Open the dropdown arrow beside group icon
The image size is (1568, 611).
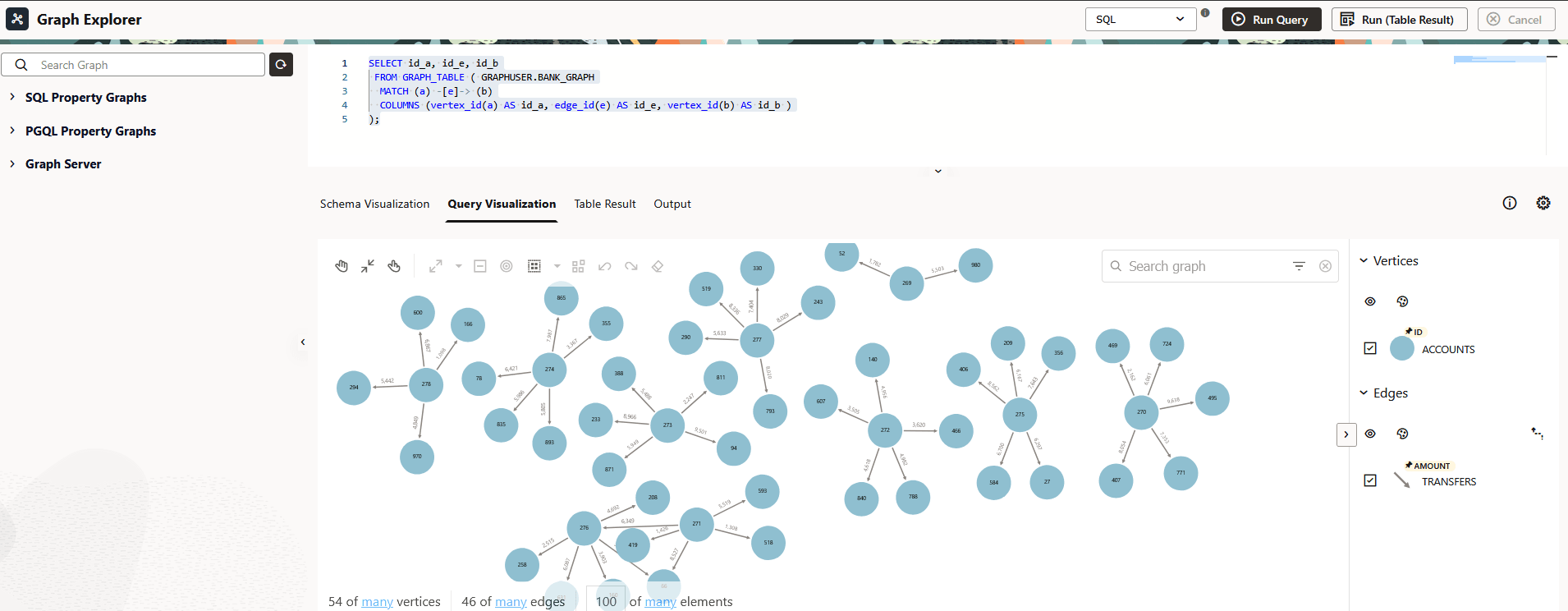(x=557, y=266)
